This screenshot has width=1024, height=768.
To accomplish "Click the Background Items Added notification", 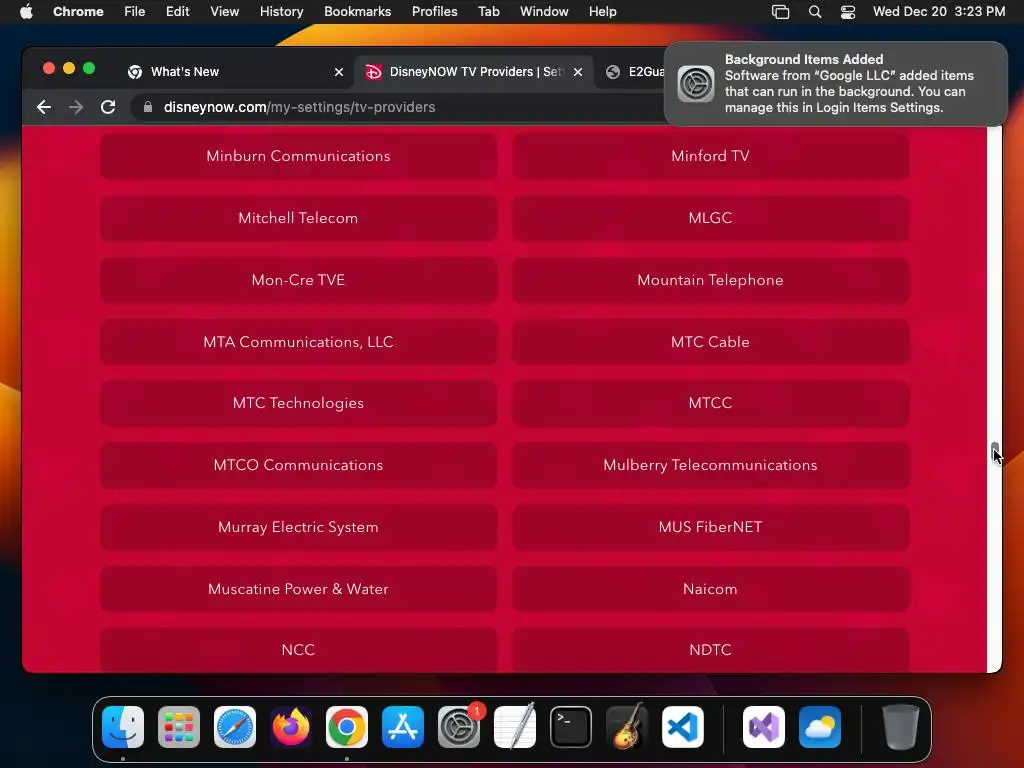I will (x=835, y=84).
